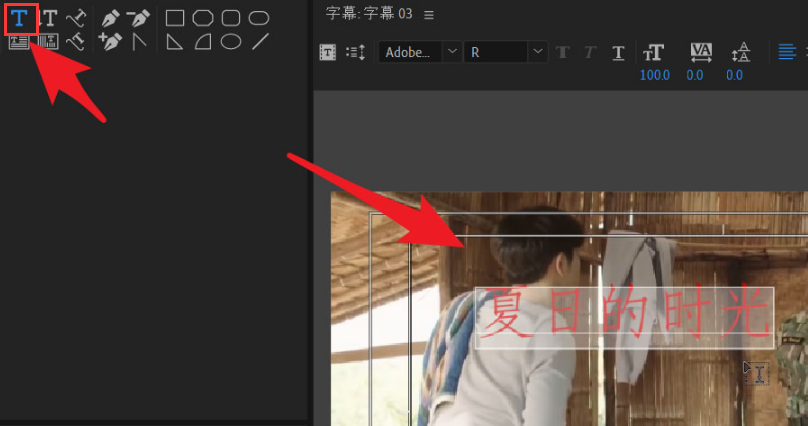Select the Vertical Area Type tool
Viewport: 808px width, 426px height.
(48, 42)
